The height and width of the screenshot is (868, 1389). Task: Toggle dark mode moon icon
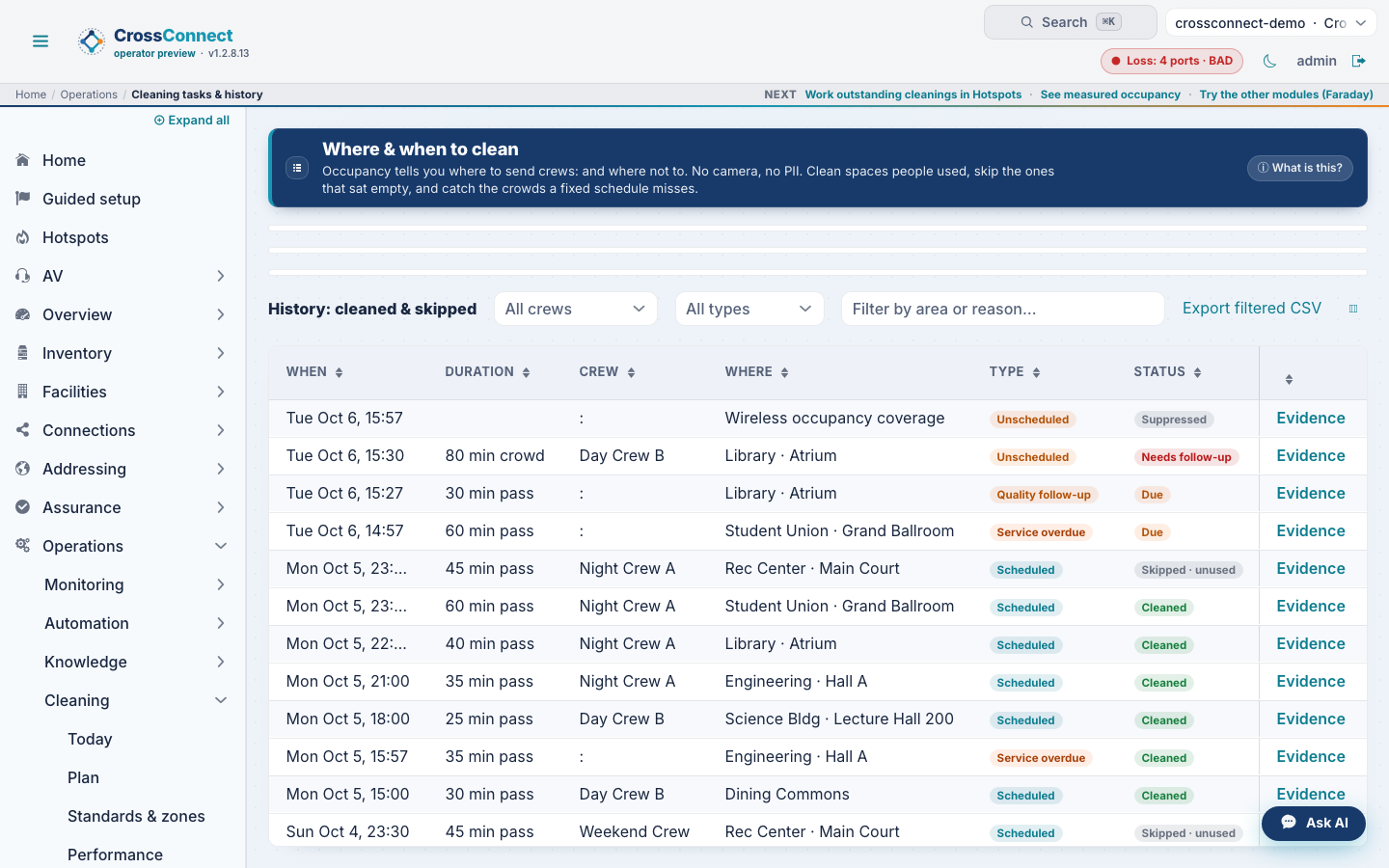click(x=1269, y=61)
